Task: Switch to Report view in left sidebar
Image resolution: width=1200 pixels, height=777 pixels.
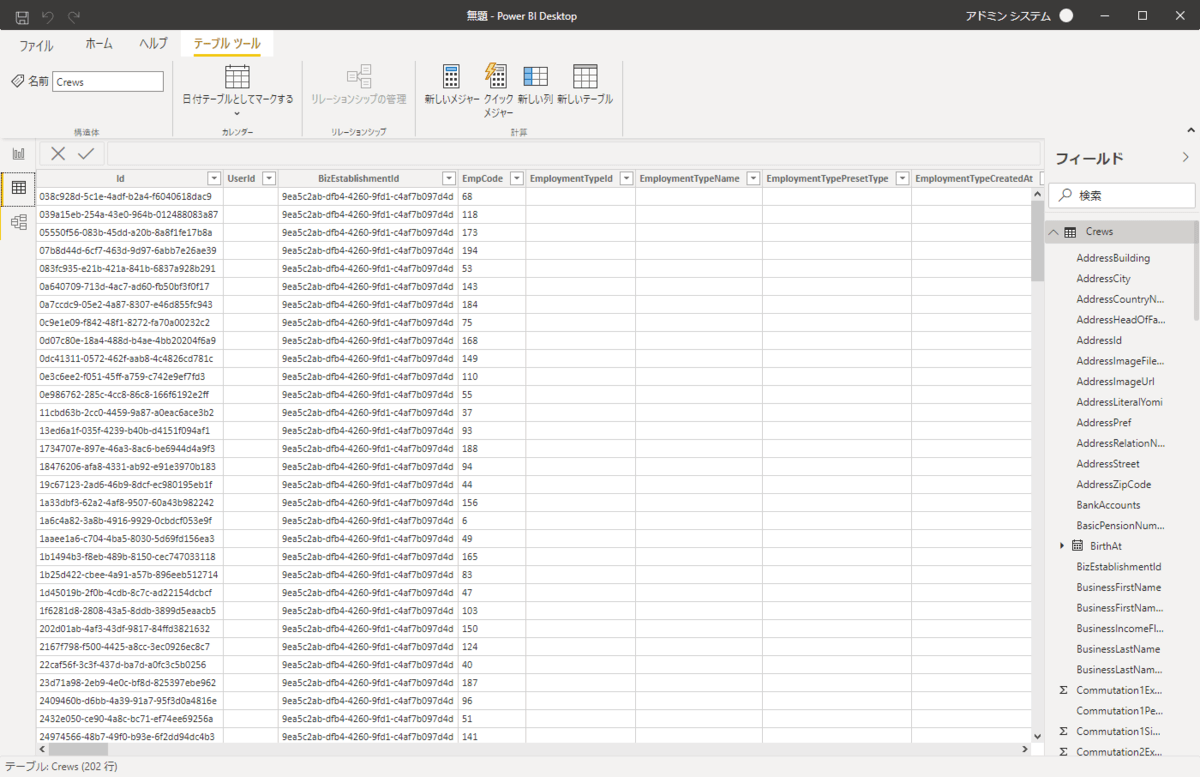Action: (18, 153)
